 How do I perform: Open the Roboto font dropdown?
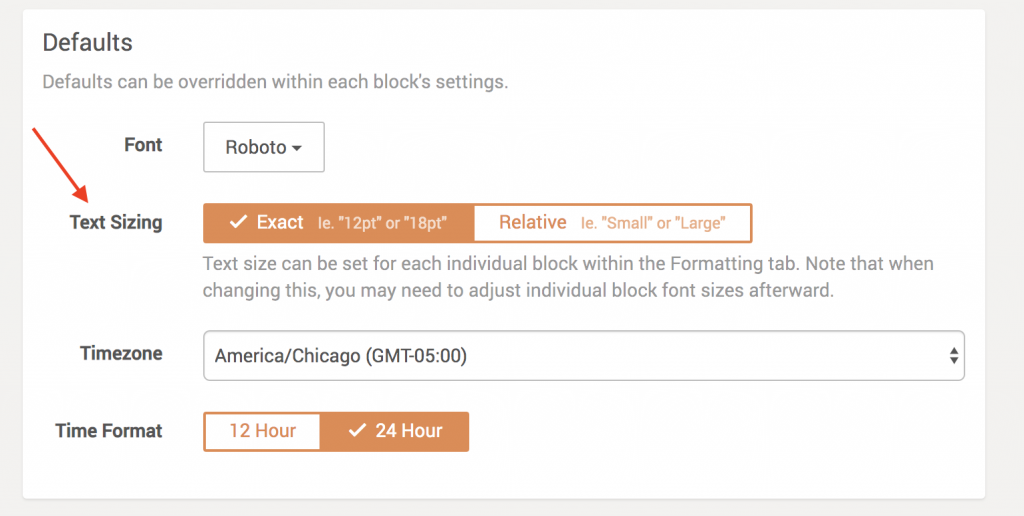tap(264, 147)
